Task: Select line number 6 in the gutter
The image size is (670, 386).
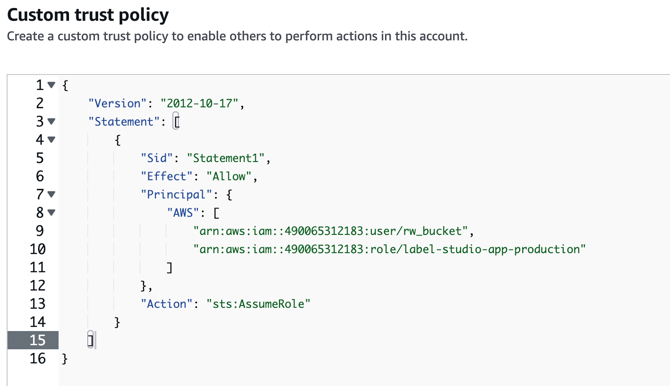Action: [40, 176]
